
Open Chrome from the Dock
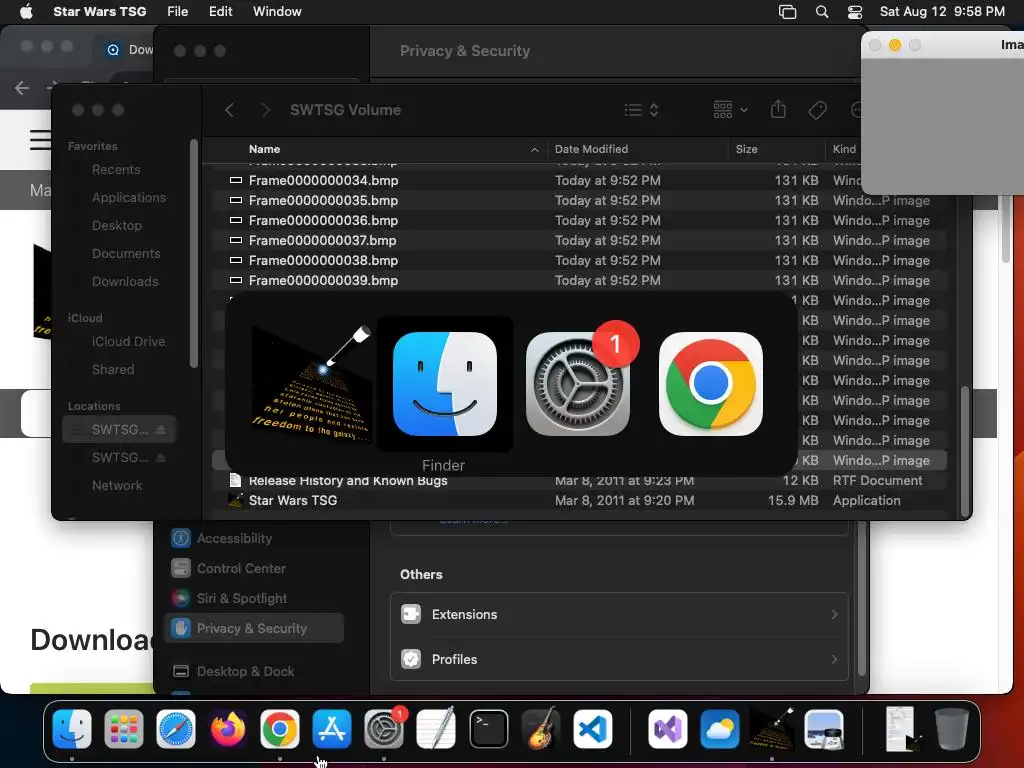point(280,729)
